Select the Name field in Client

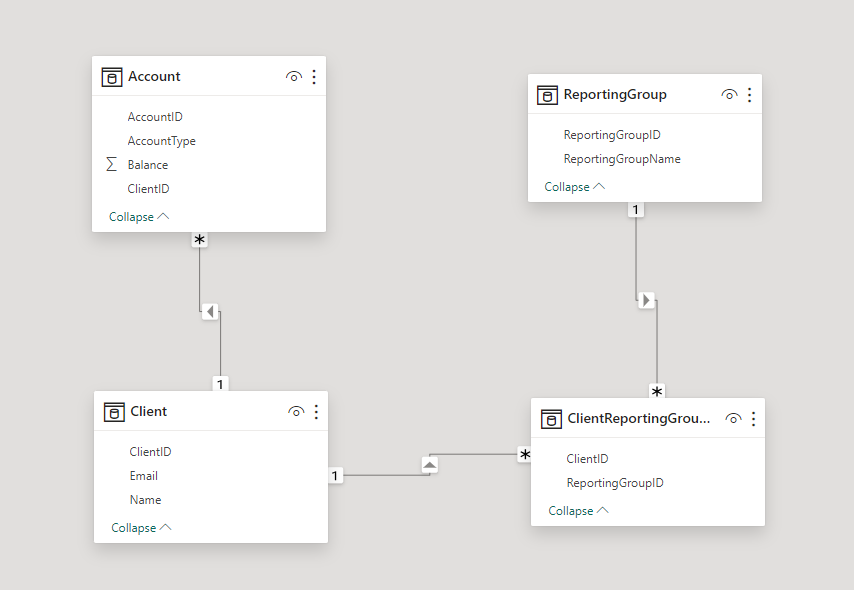(145, 500)
